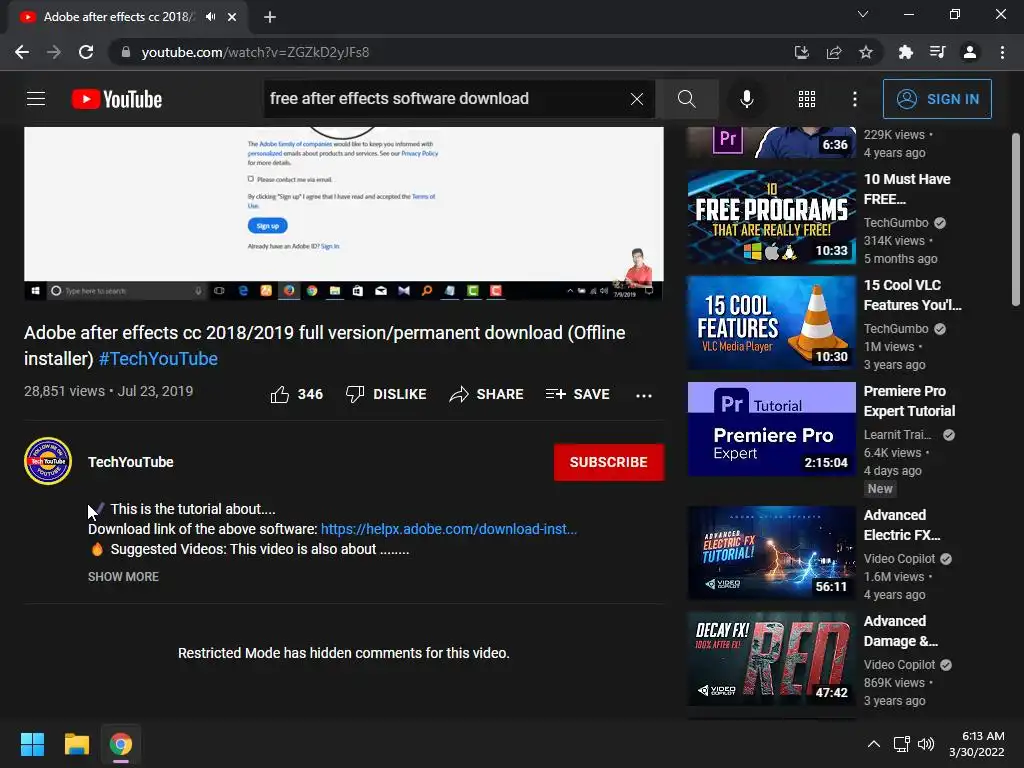The height and width of the screenshot is (768, 1024).
Task: Open Chrome three-dot menu
Action: [x=1002, y=52]
